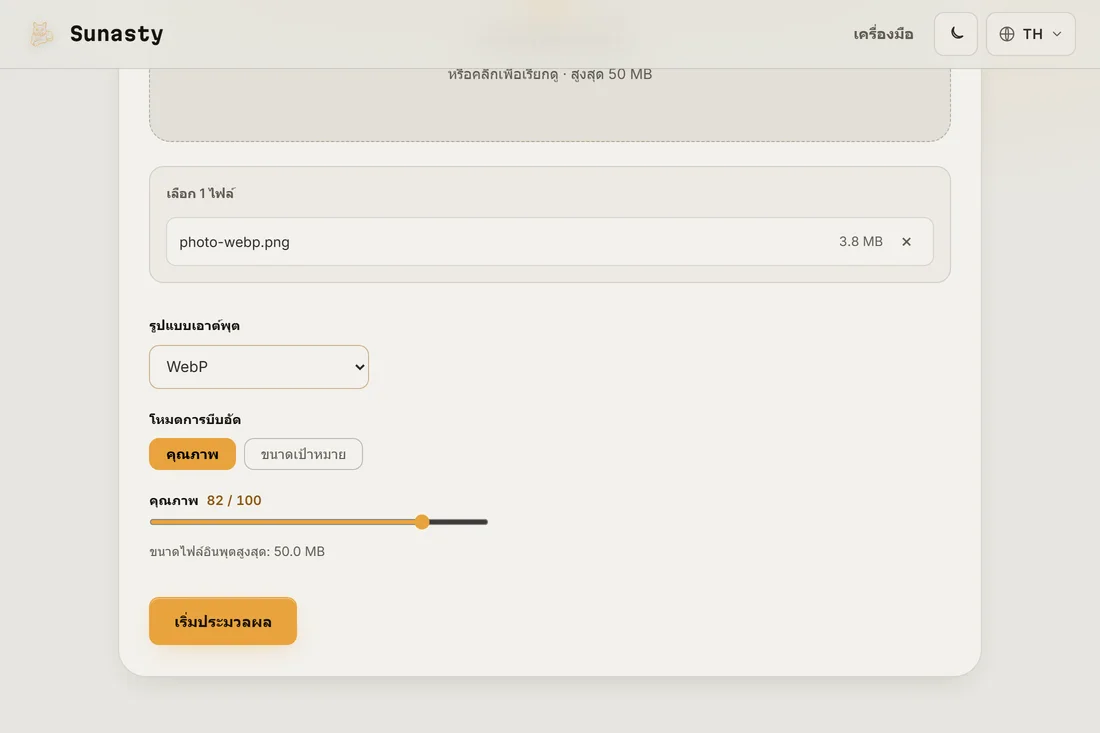Switch to ขนาดเป้าหมาย target size mode

(303, 454)
